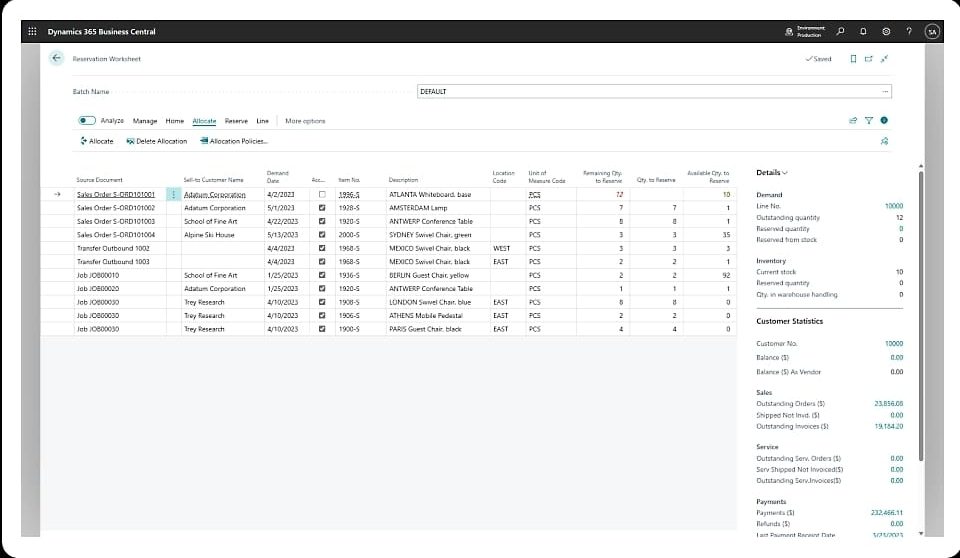Open the app launcher waffle icon
This screenshot has width=960, height=558.
point(32,31)
